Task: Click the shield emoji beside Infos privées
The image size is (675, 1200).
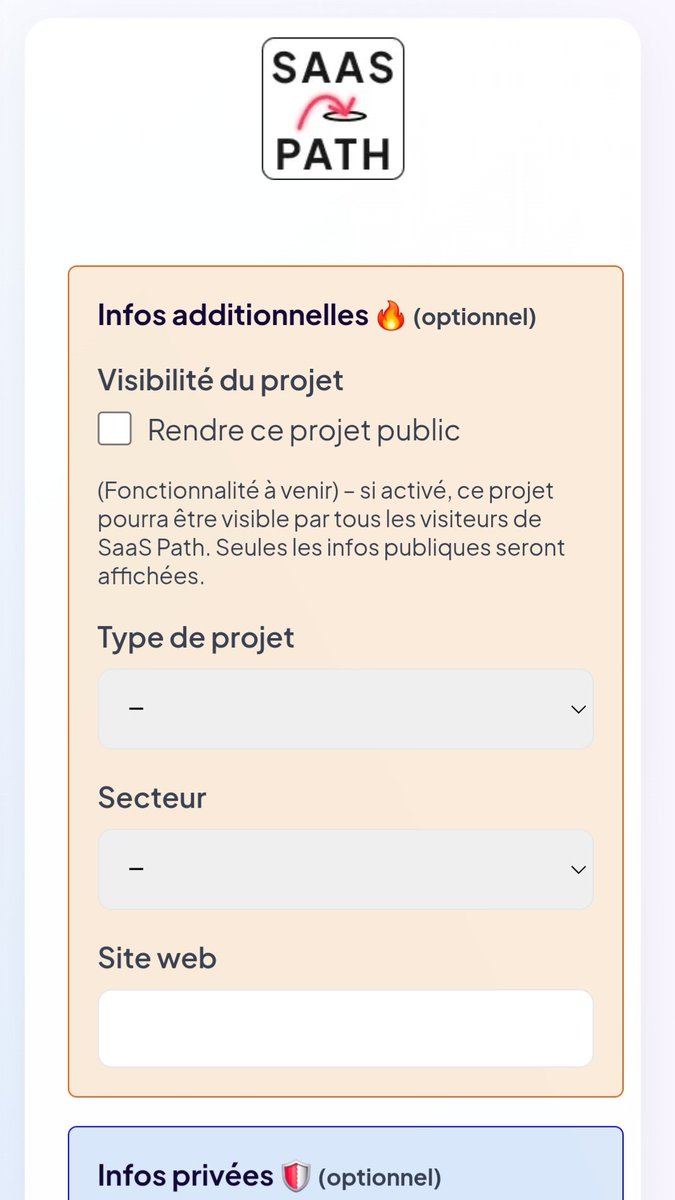Action: (296, 1176)
